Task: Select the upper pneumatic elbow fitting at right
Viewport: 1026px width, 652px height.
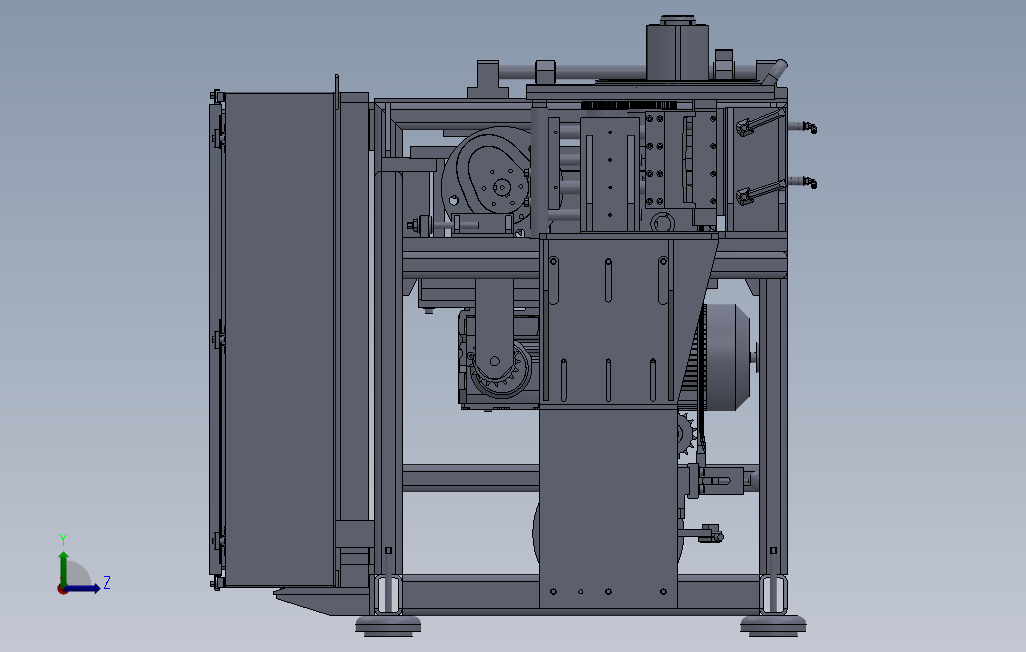Action: [810, 127]
